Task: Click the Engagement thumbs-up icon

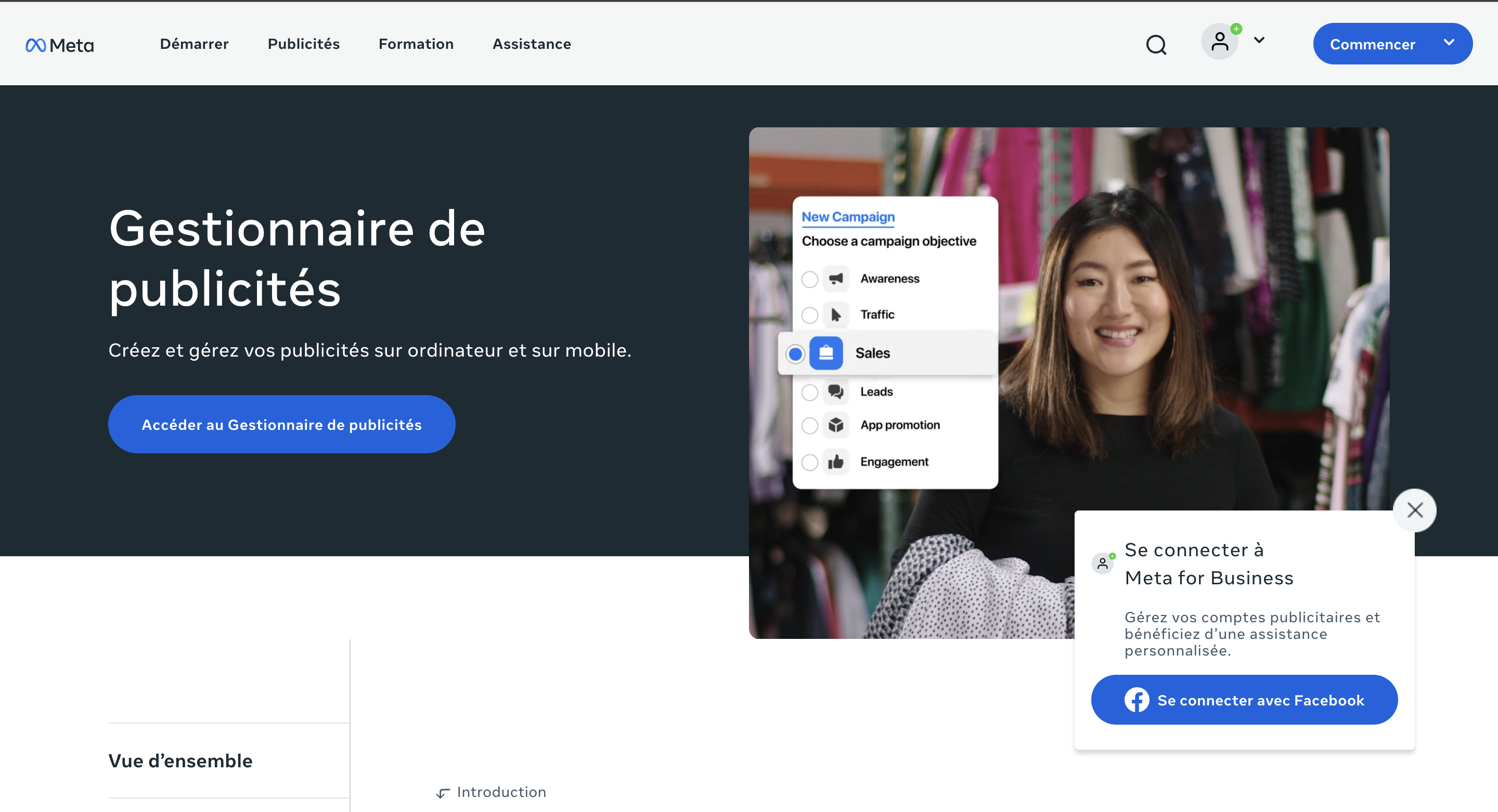Action: [836, 462]
